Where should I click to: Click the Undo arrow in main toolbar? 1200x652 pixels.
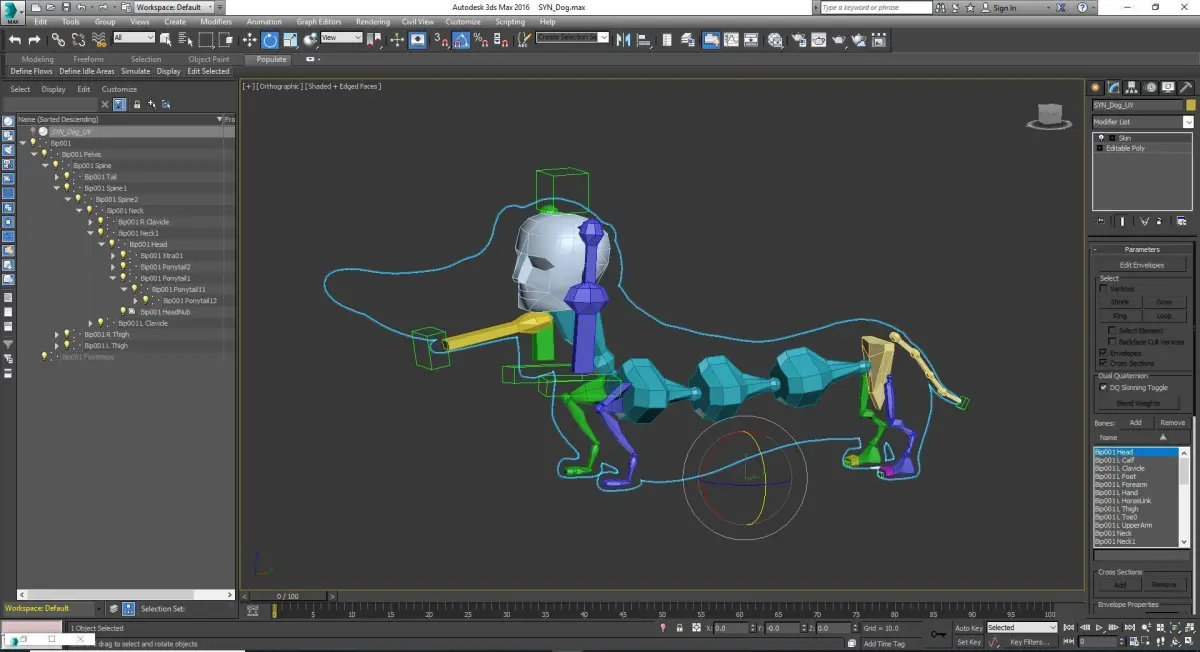pos(15,40)
